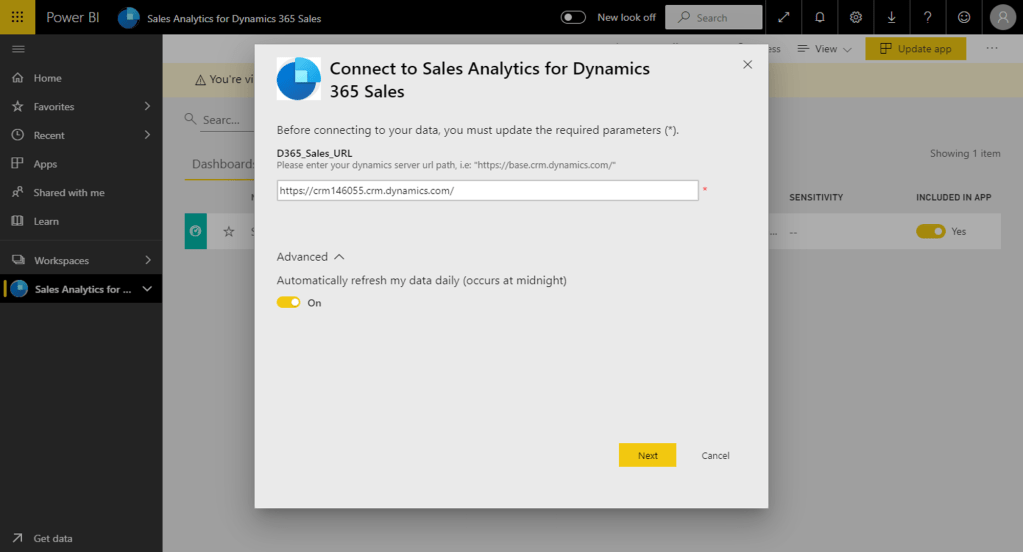The height and width of the screenshot is (552, 1023).
Task: Click the full screen expand arrows icon
Action: [x=784, y=17]
